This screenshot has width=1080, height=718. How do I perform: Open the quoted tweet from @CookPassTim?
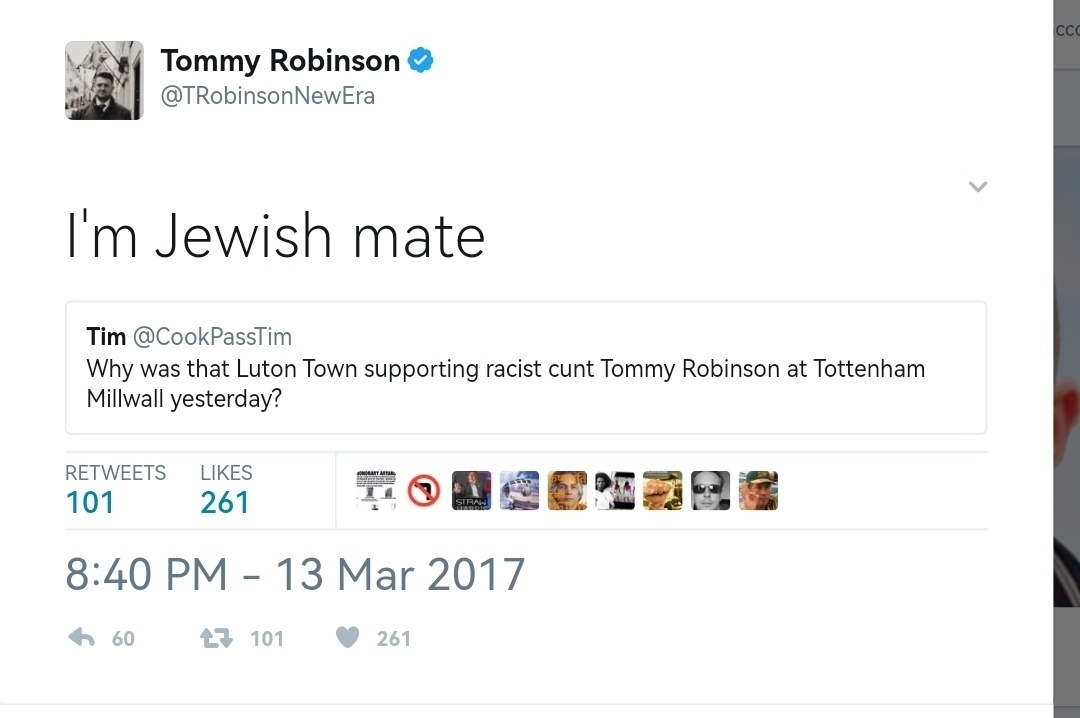526,367
